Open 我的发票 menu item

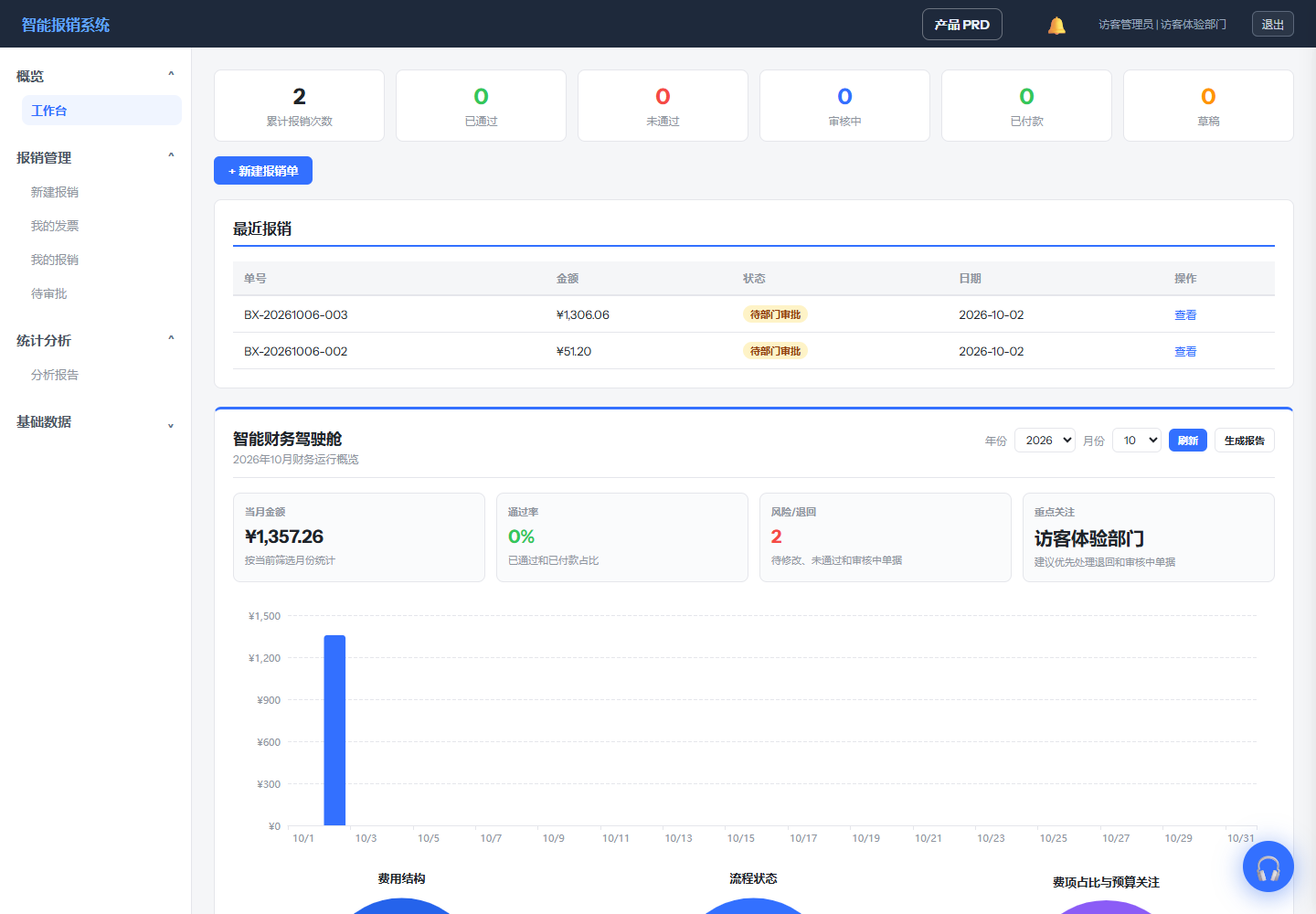click(x=101, y=226)
